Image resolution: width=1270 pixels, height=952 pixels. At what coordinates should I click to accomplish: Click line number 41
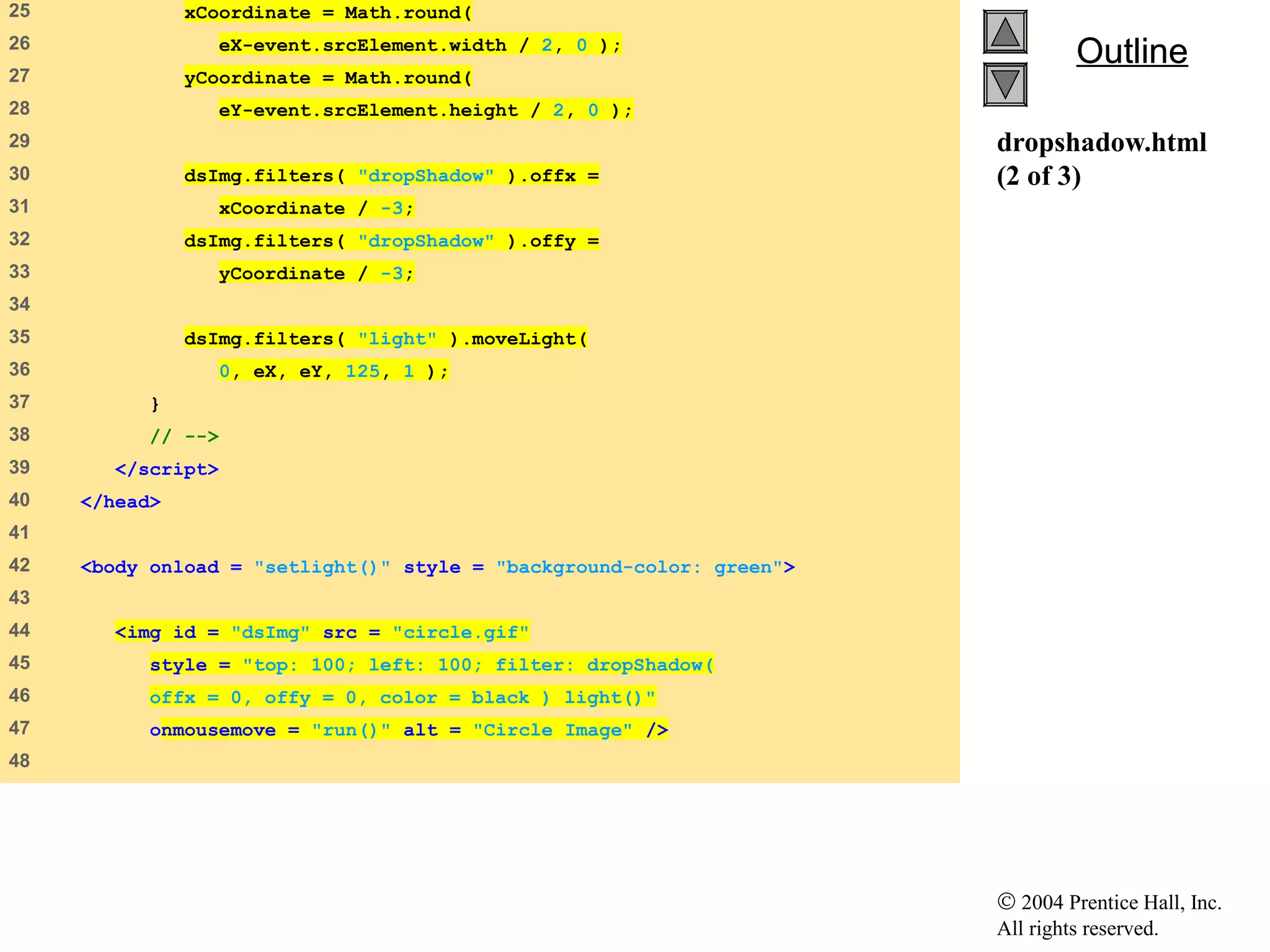(20, 532)
